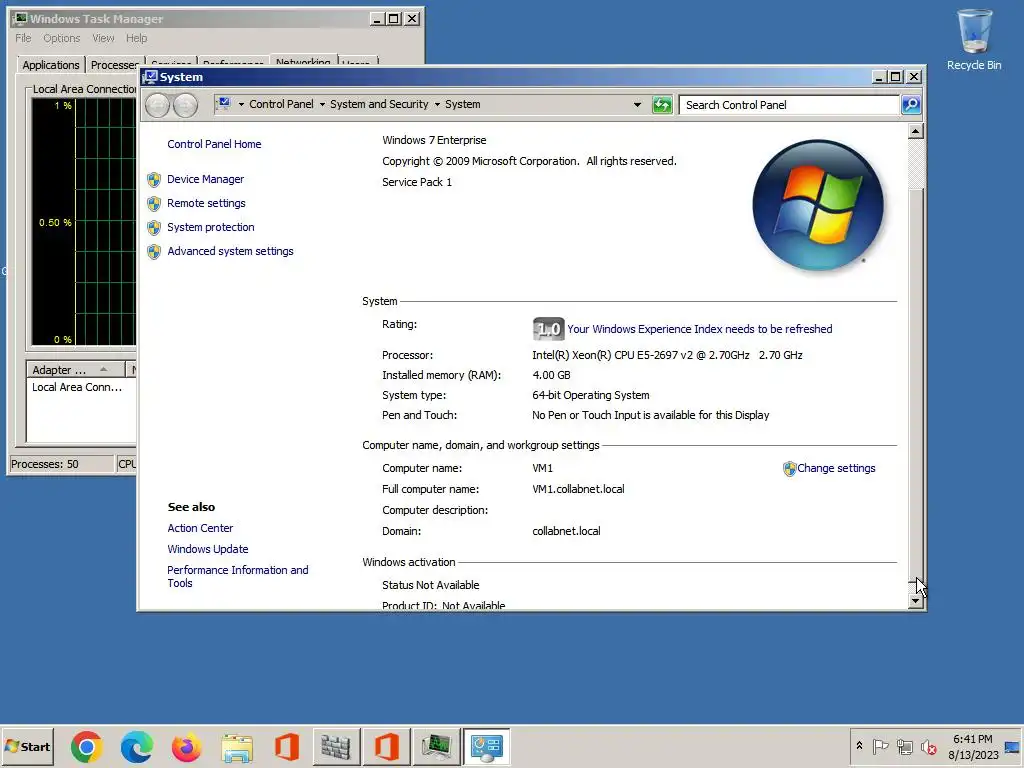The width and height of the screenshot is (1024, 768).
Task: Launch Google Chrome from taskbar
Action: coord(87,747)
